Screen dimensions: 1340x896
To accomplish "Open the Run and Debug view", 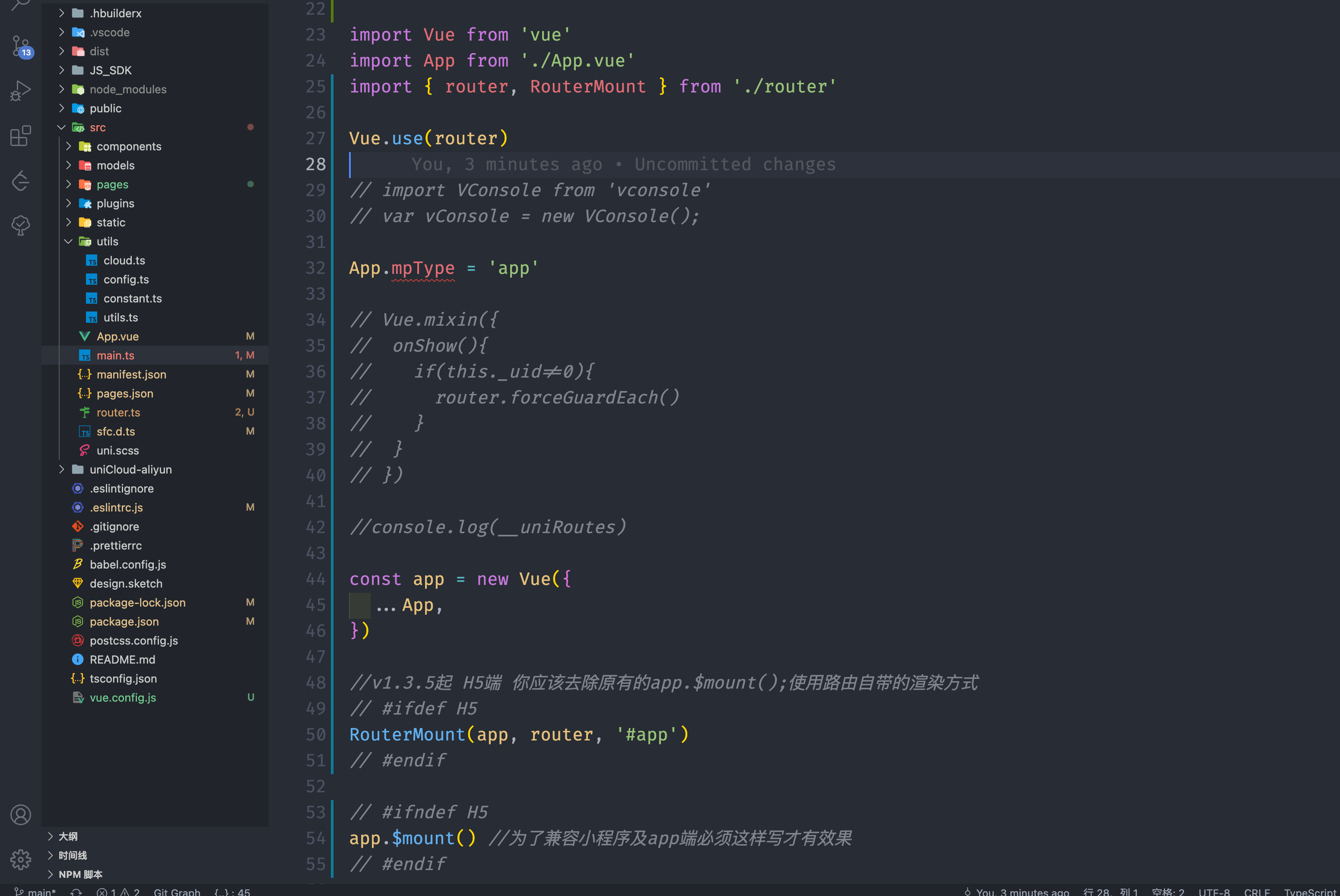I will (x=21, y=90).
